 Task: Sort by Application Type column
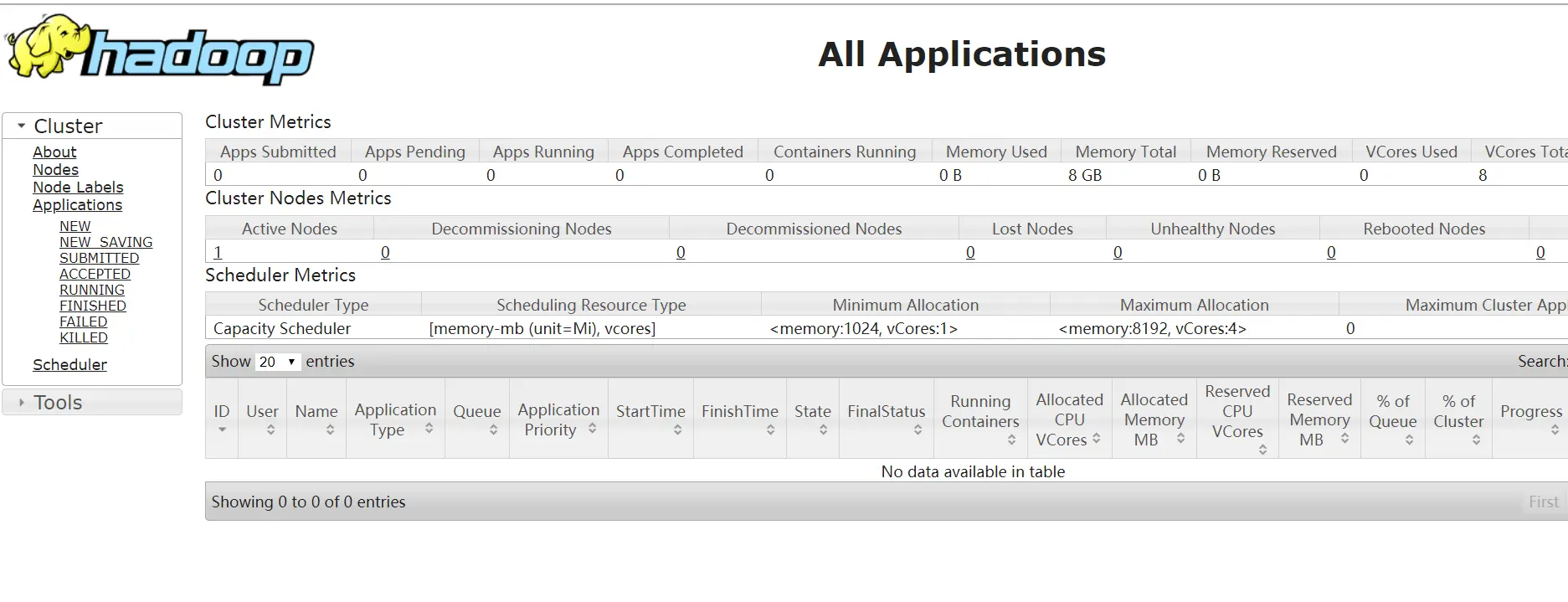[395, 418]
